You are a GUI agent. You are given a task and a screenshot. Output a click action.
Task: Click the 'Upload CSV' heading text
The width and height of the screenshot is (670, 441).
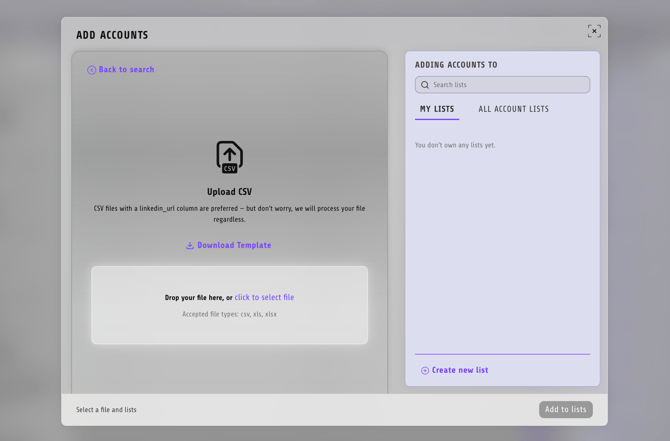[229, 192]
